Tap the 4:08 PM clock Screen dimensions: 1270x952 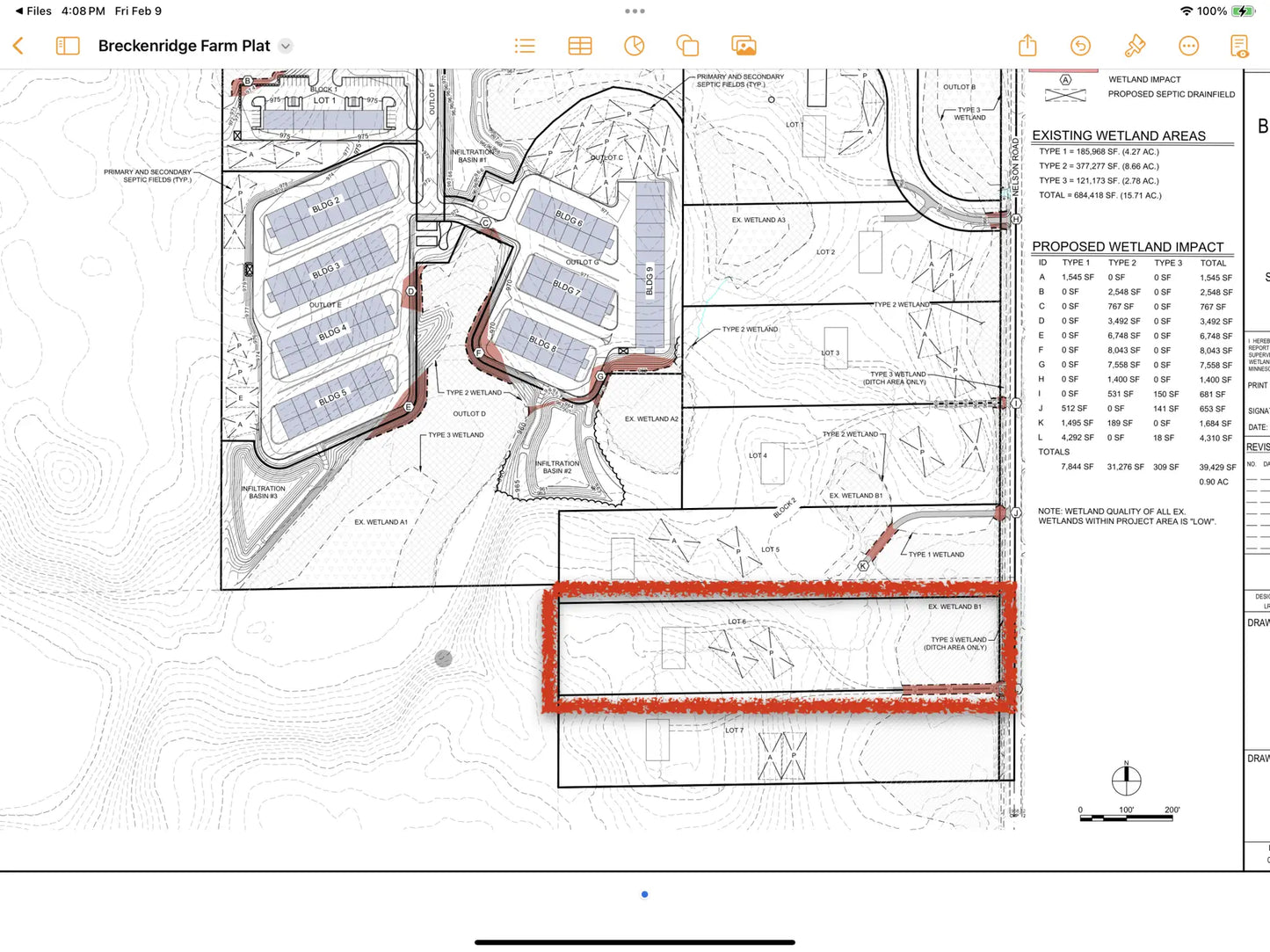tap(83, 11)
